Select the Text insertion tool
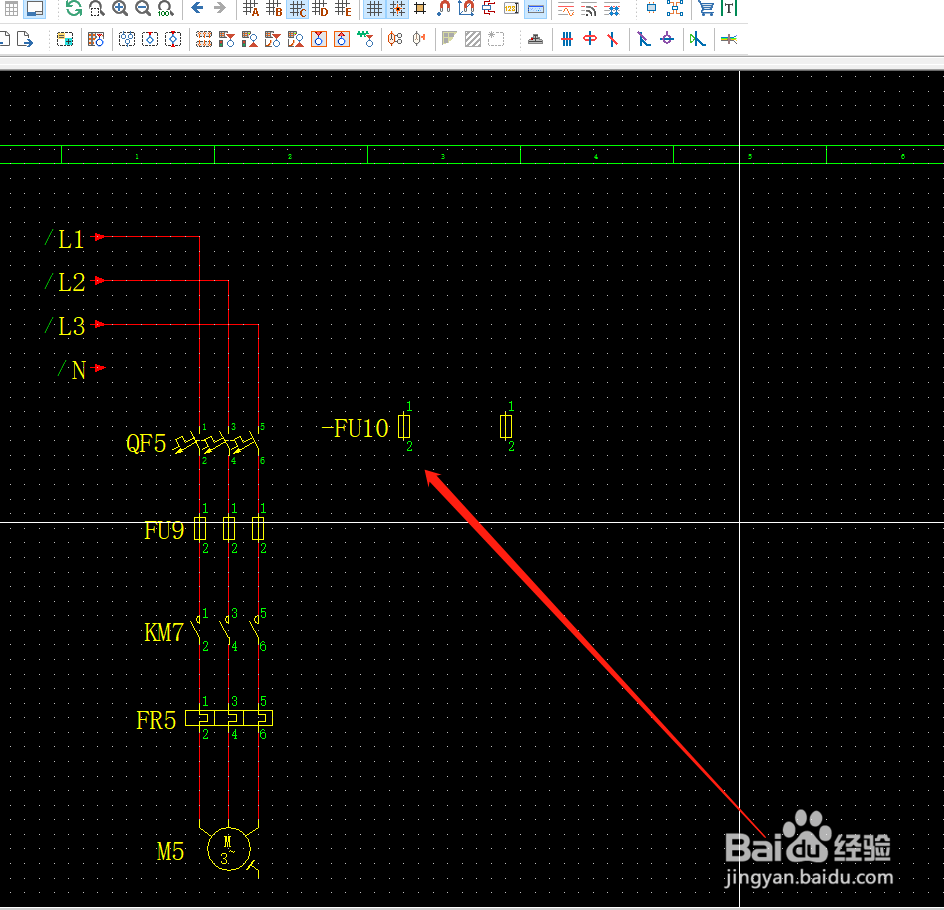 (728, 8)
